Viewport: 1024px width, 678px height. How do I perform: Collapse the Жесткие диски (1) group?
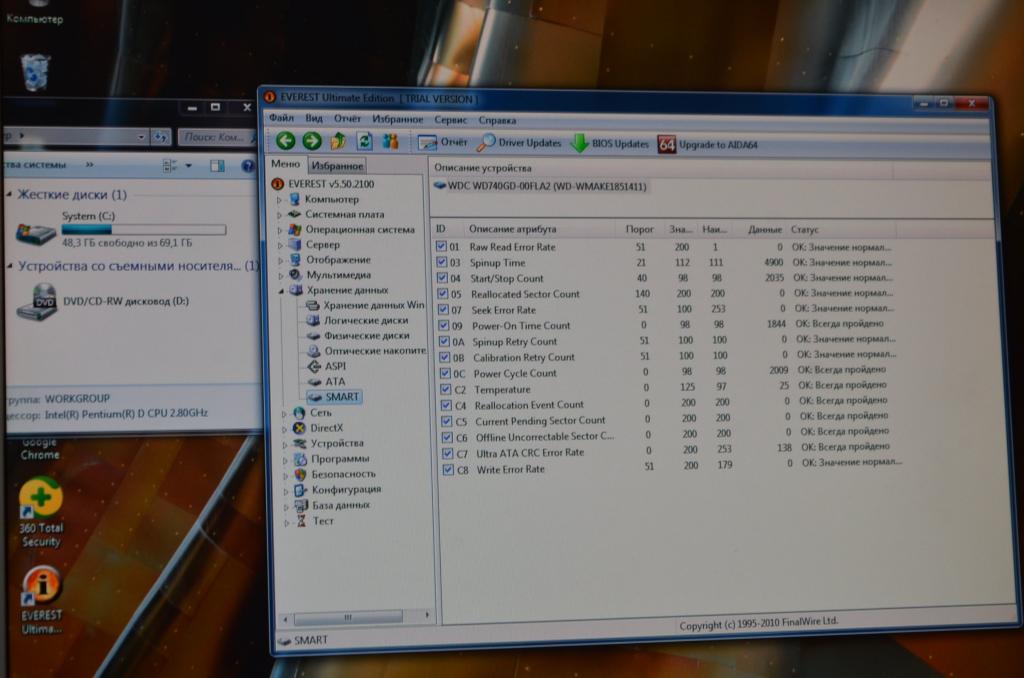[x=9, y=195]
